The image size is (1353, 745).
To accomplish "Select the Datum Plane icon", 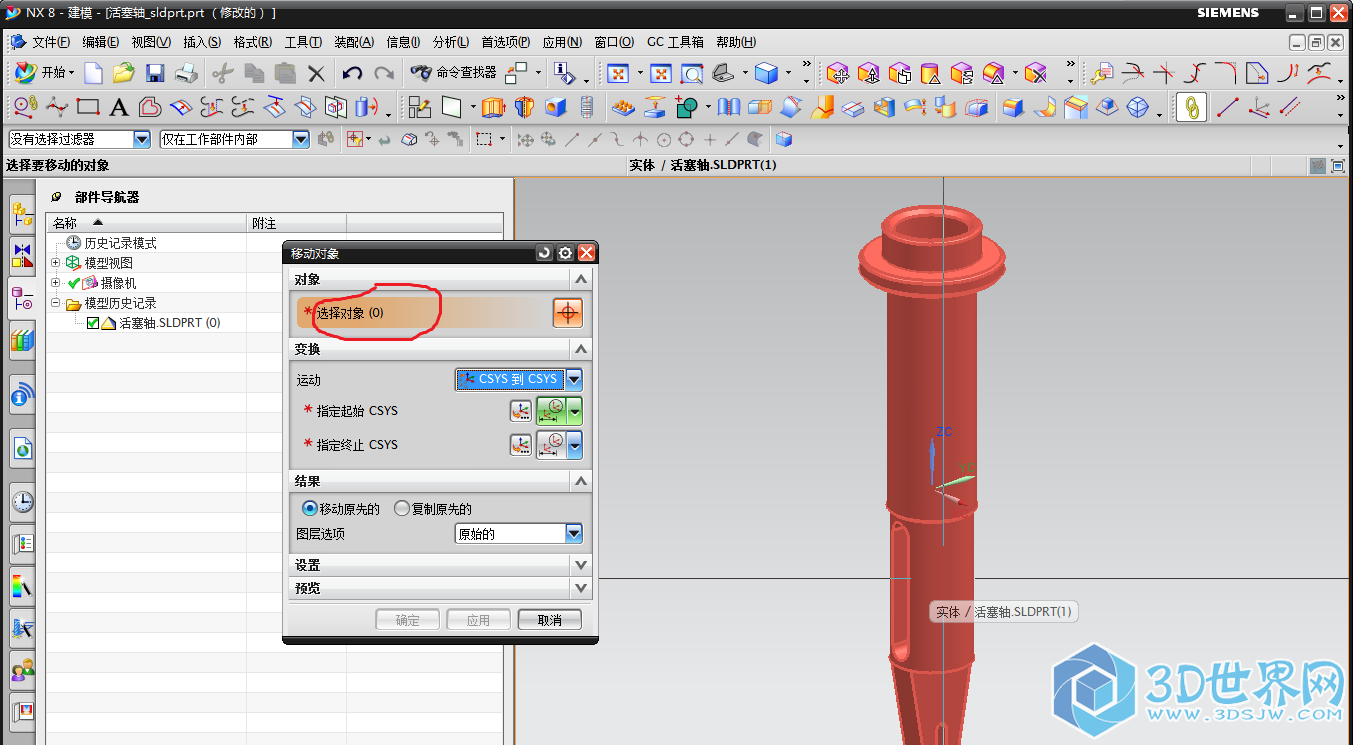I will click(451, 106).
